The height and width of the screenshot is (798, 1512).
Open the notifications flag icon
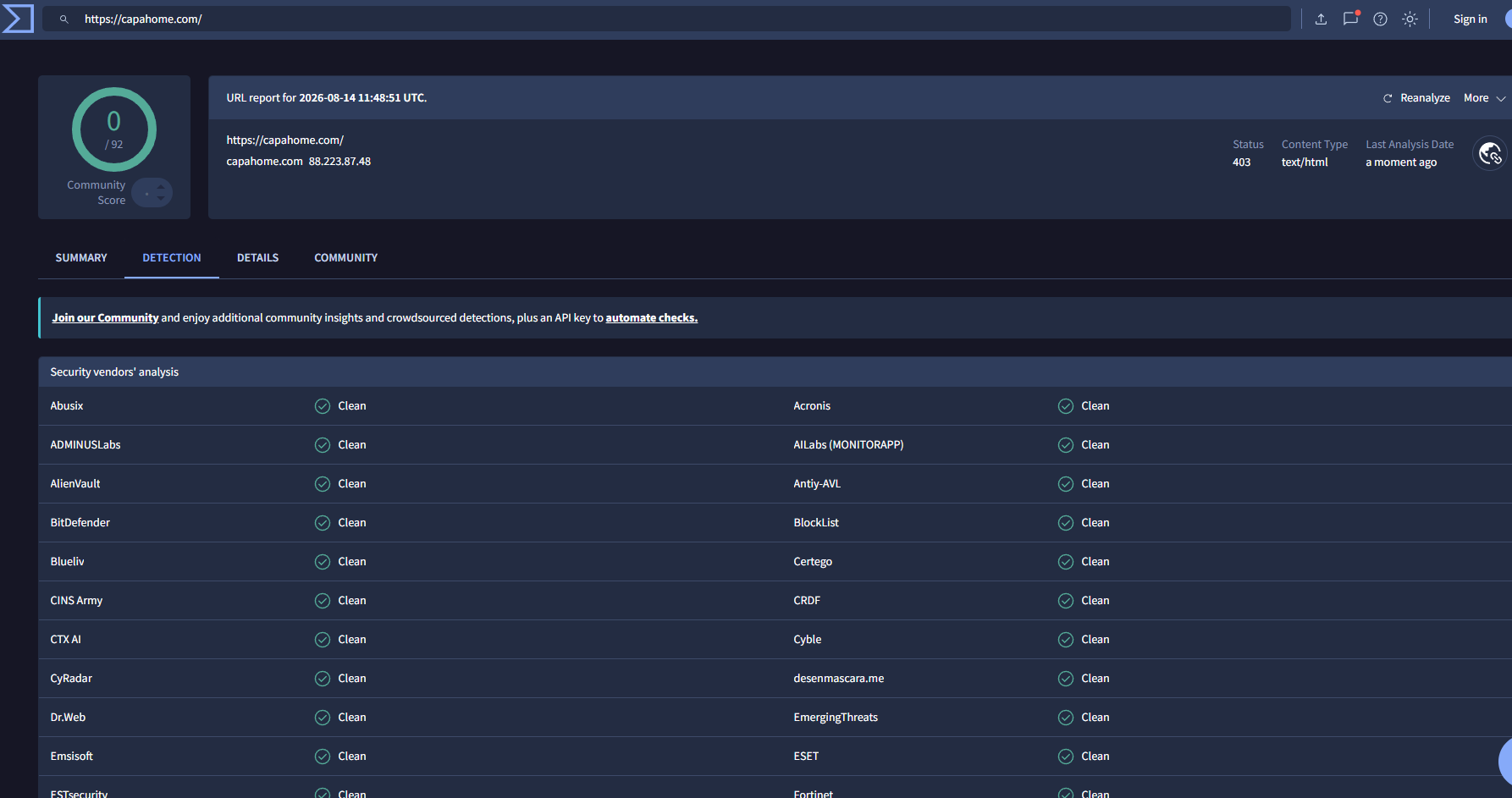[1350, 19]
